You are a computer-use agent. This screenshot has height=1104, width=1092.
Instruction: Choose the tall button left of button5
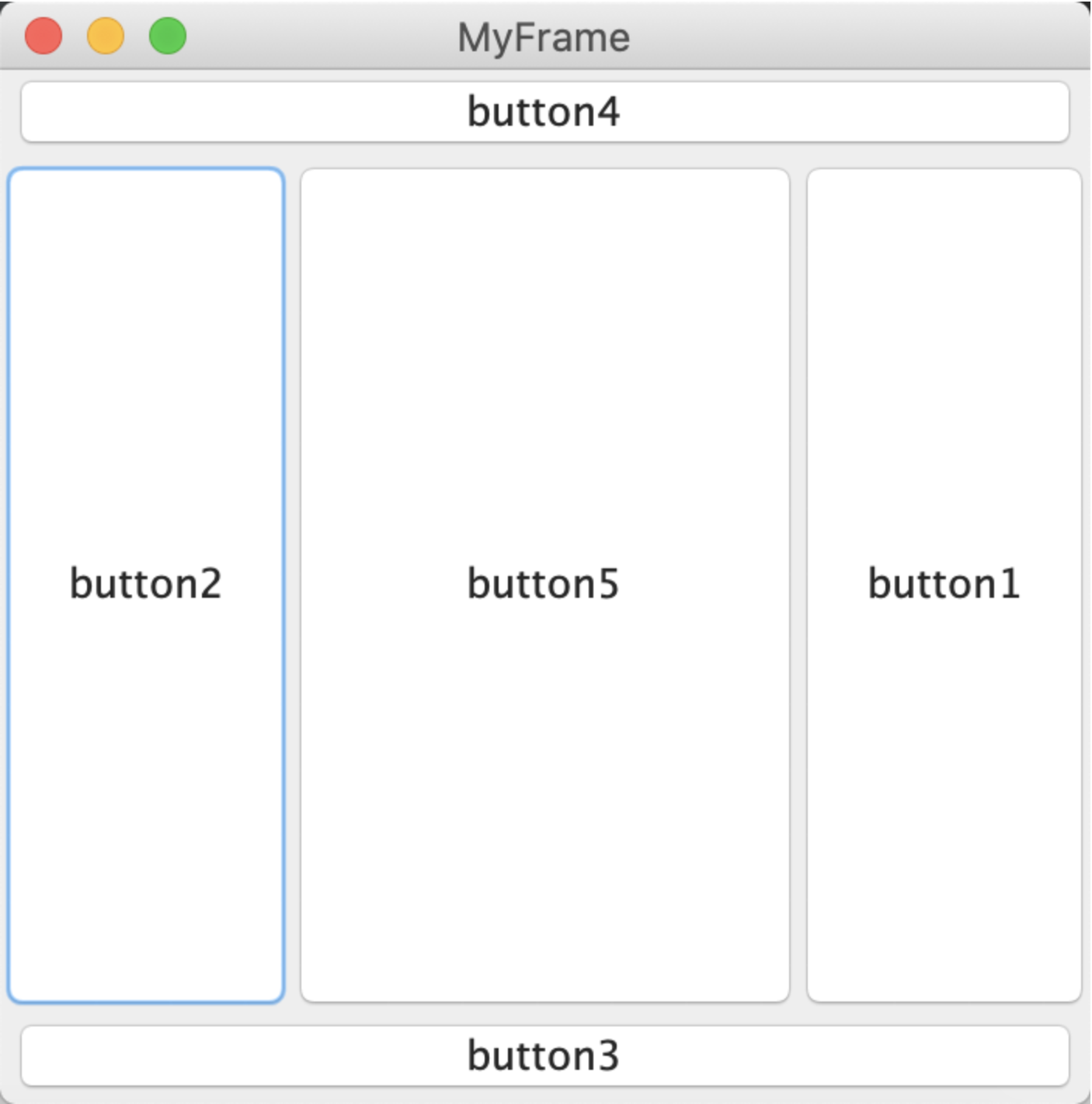click(x=146, y=584)
